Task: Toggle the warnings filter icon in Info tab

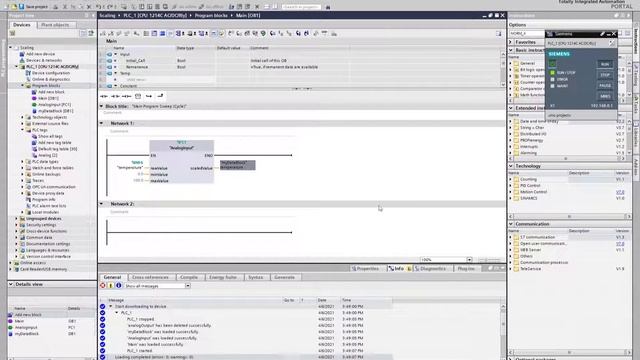Action: (111, 286)
